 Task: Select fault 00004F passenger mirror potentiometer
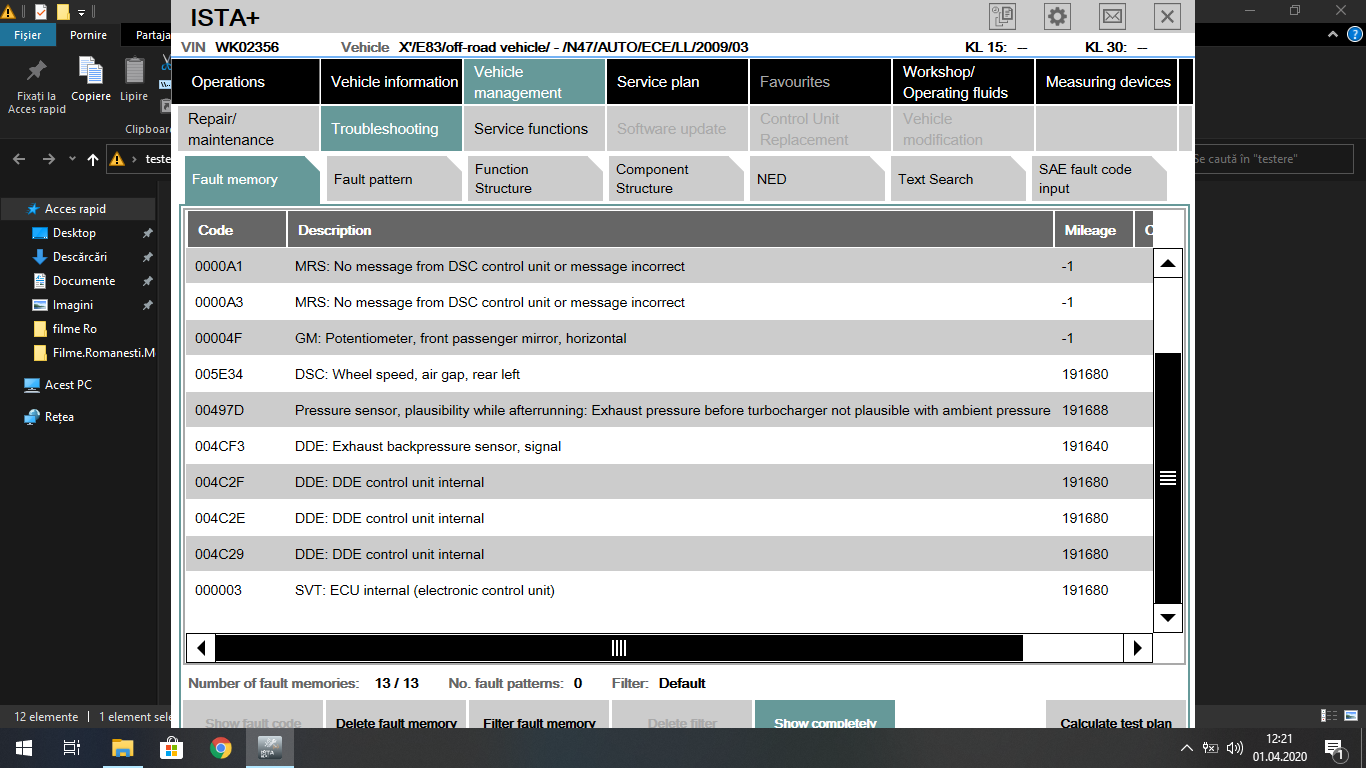[x=669, y=338]
